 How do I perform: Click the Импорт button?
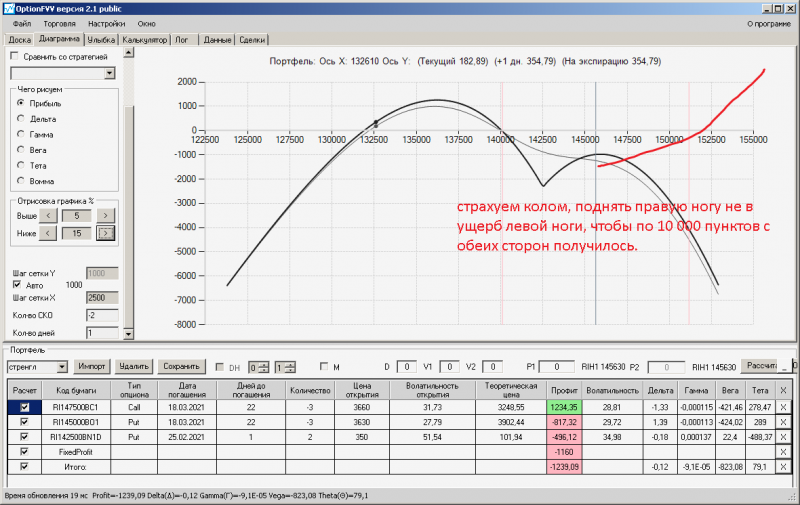tap(92, 366)
